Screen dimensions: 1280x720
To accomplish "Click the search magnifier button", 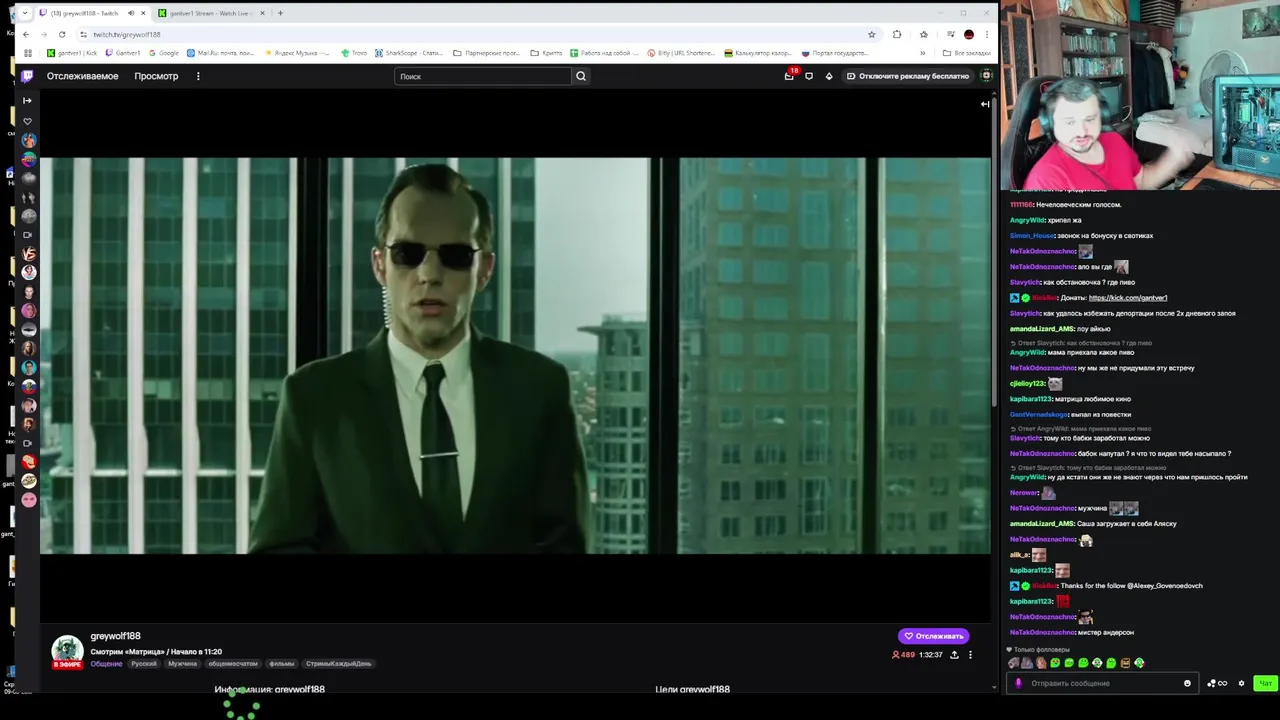I will click(581, 76).
